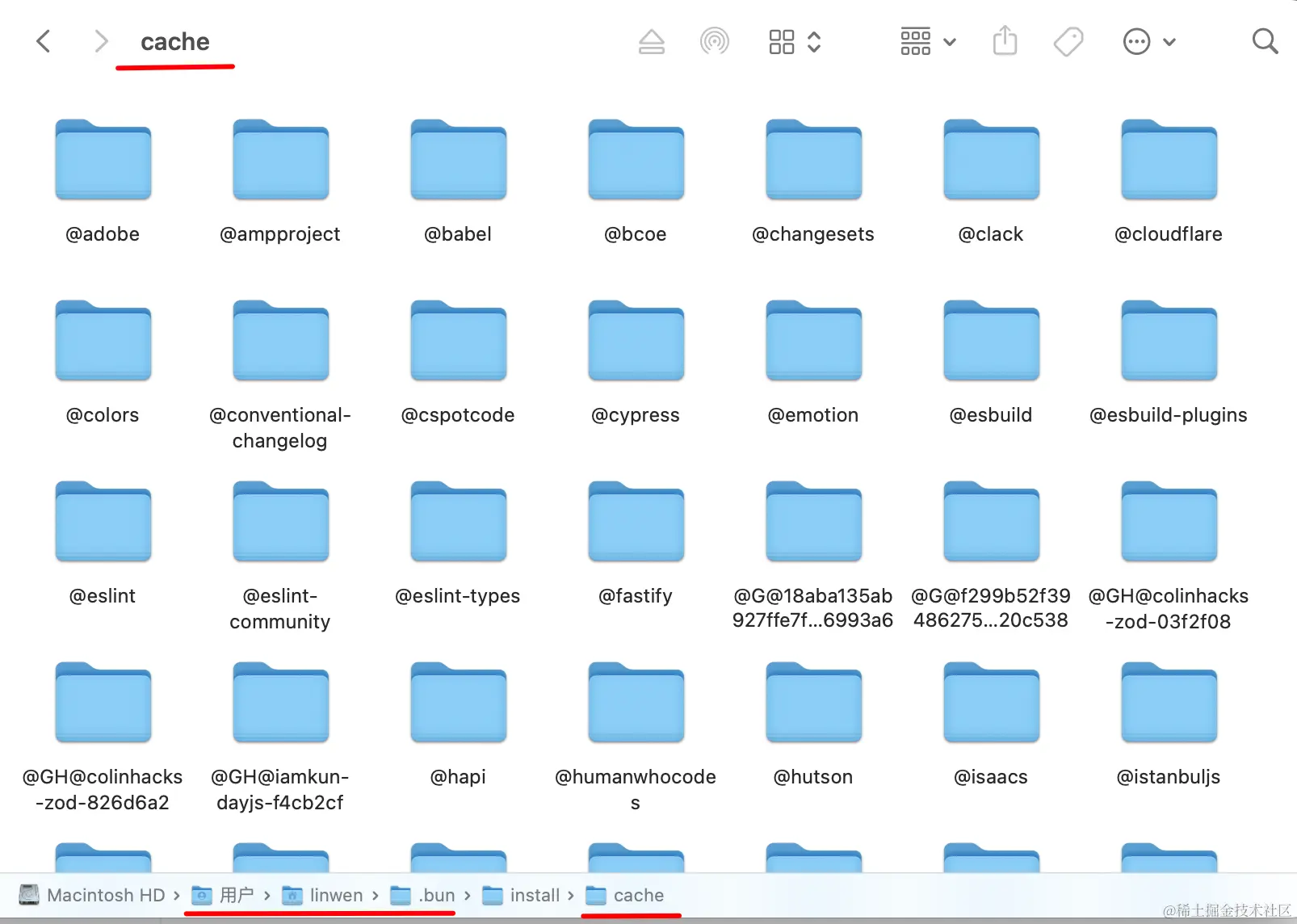
Task: Open the view mode up-down chevron selector
Action: click(814, 42)
